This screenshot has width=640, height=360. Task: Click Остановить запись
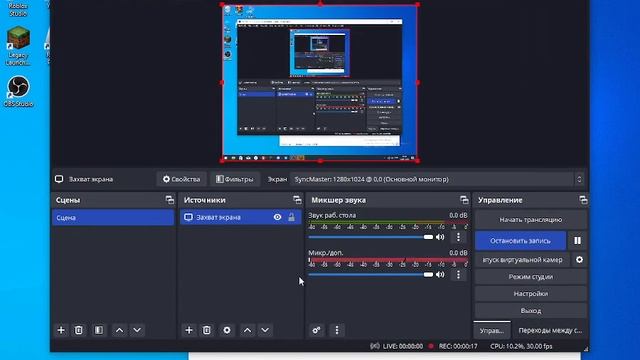click(520, 241)
